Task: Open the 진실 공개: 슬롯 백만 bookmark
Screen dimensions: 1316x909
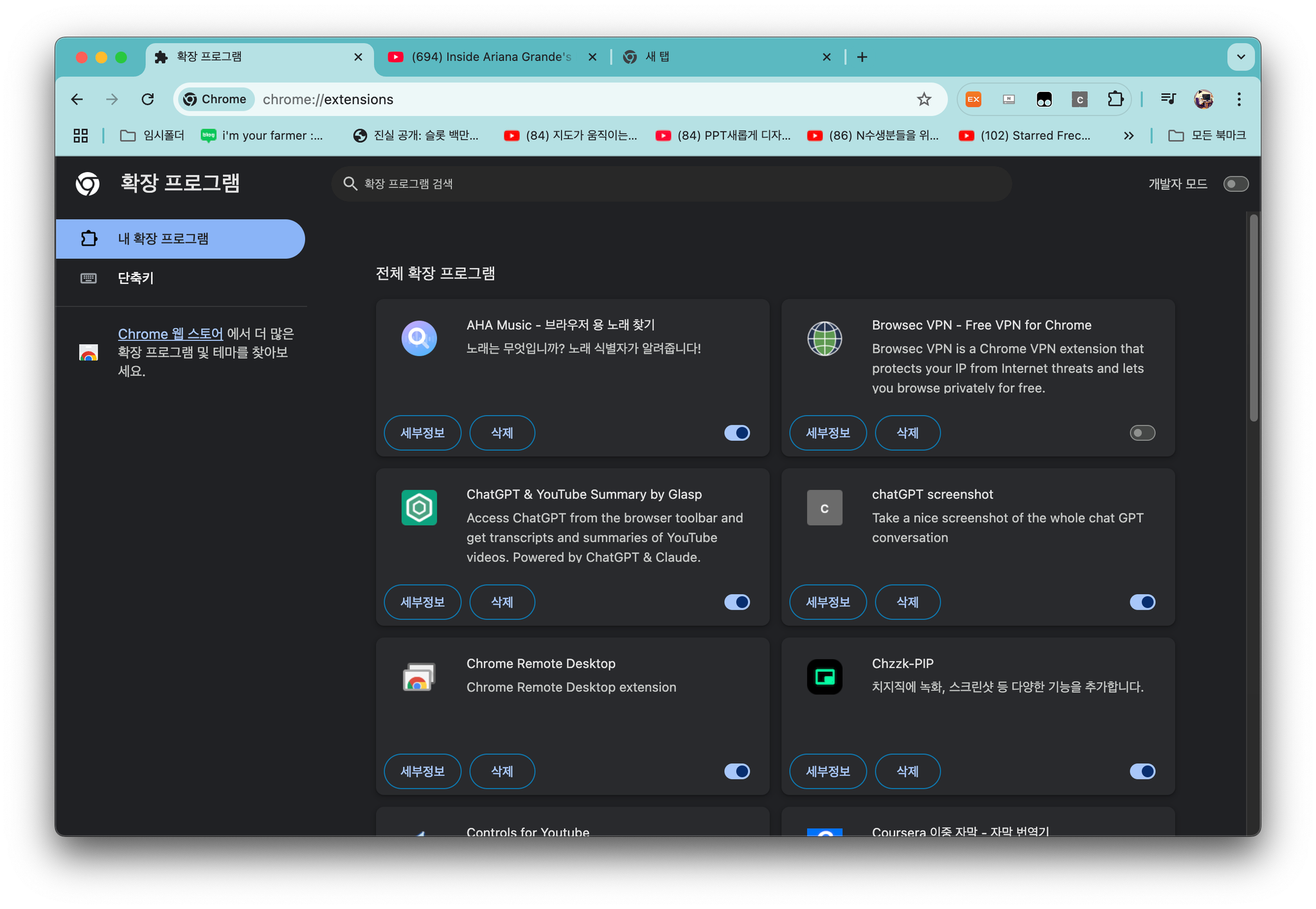Action: (416, 136)
